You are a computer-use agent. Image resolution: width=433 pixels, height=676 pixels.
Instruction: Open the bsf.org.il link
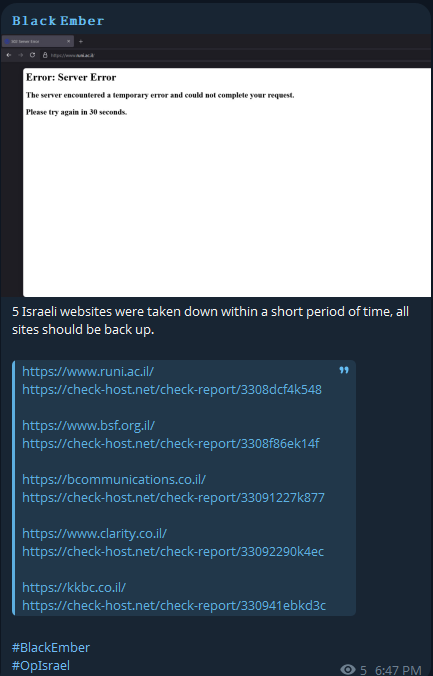point(88,425)
